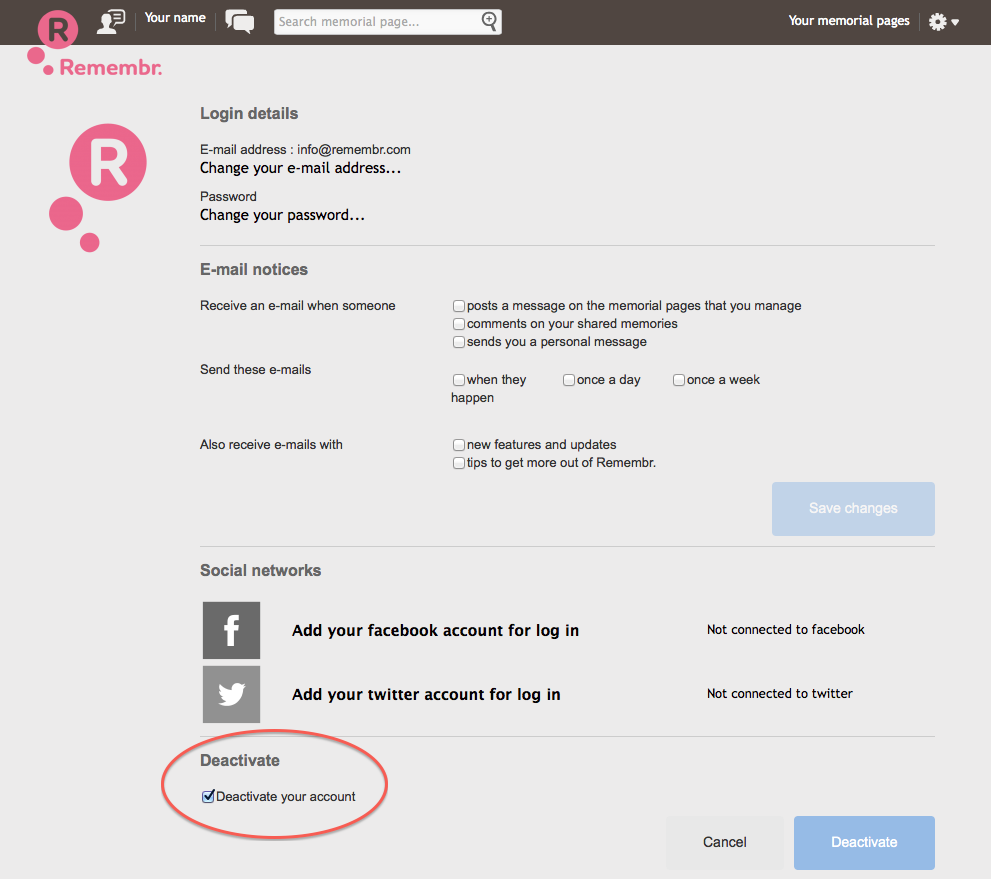The image size is (991, 879).
Task: Open the messages speech bubble icon
Action: point(240,21)
